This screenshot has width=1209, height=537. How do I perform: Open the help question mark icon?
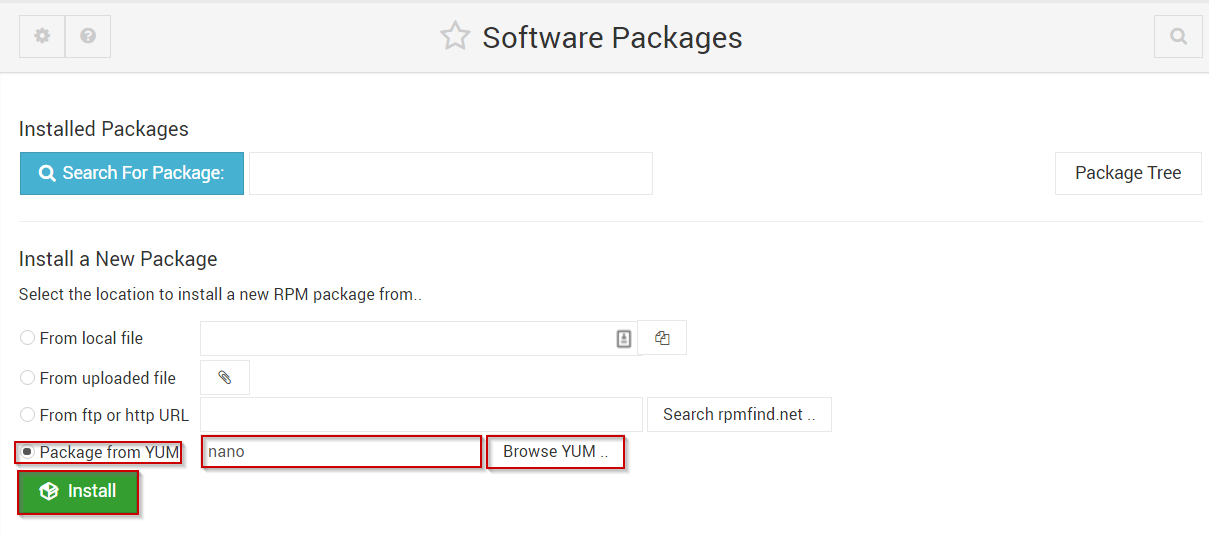click(x=88, y=36)
